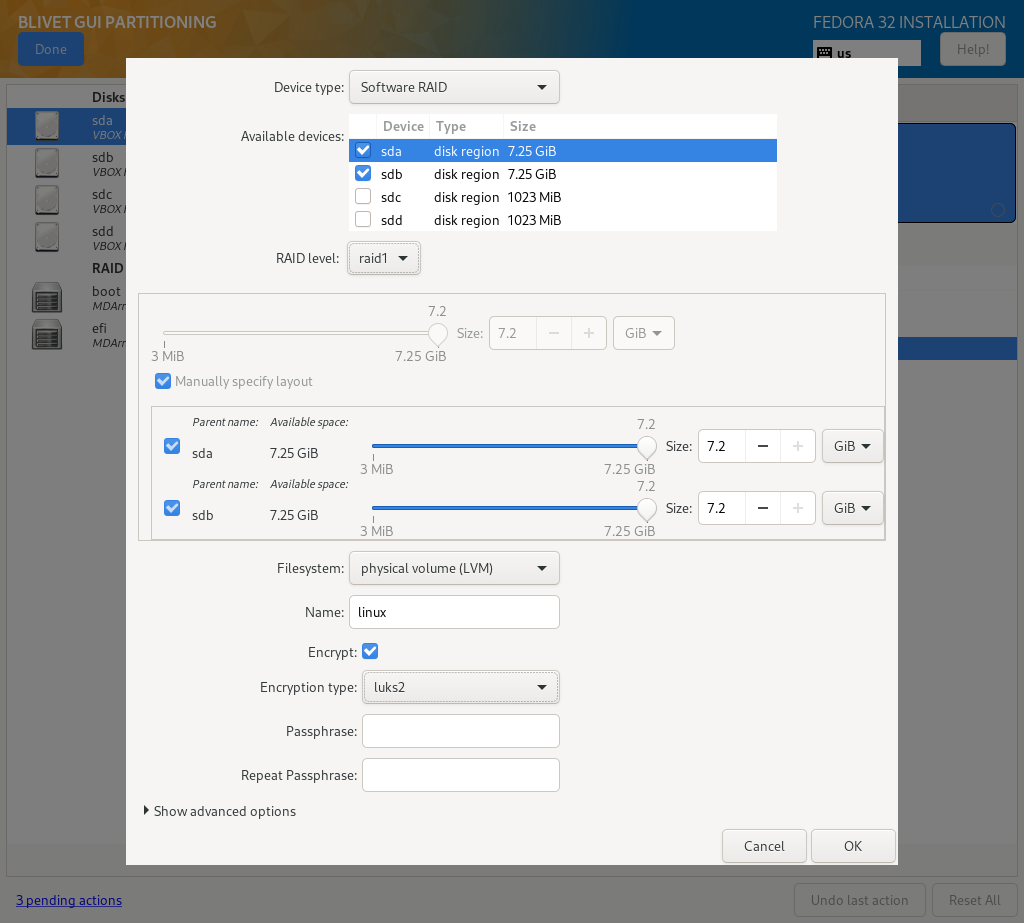1024x923 pixels.
Task: Open the Device type dropdown
Action: [454, 87]
